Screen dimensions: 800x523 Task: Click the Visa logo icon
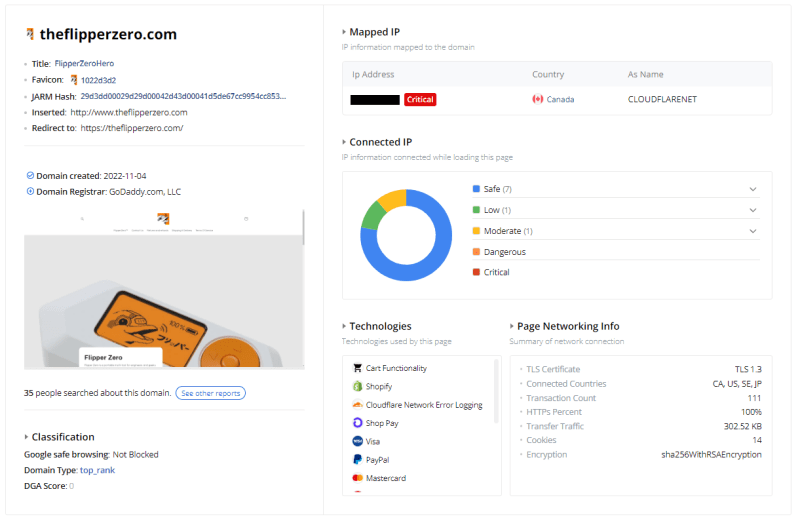click(358, 441)
